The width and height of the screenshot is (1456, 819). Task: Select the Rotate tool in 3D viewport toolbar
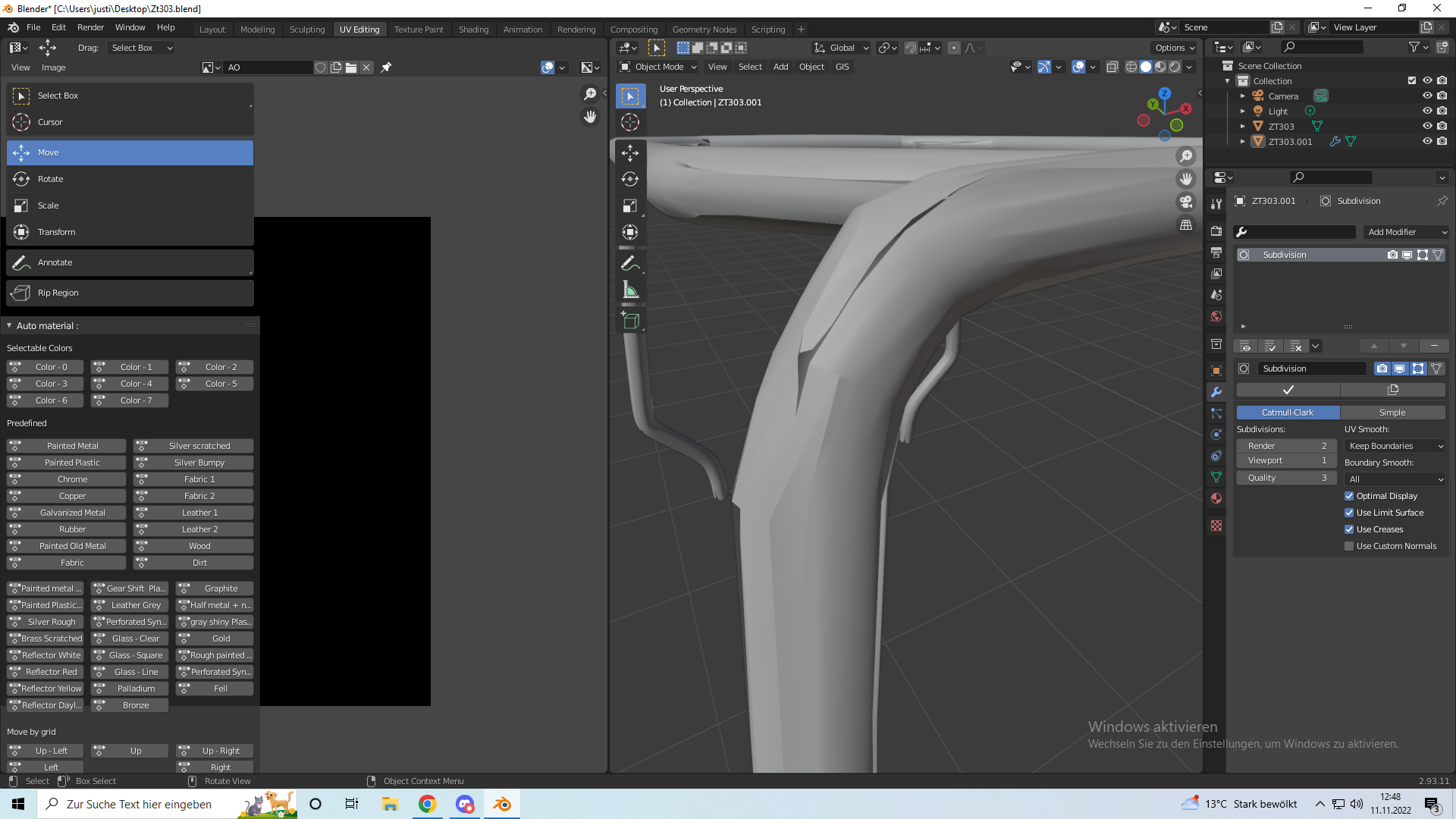(x=630, y=179)
